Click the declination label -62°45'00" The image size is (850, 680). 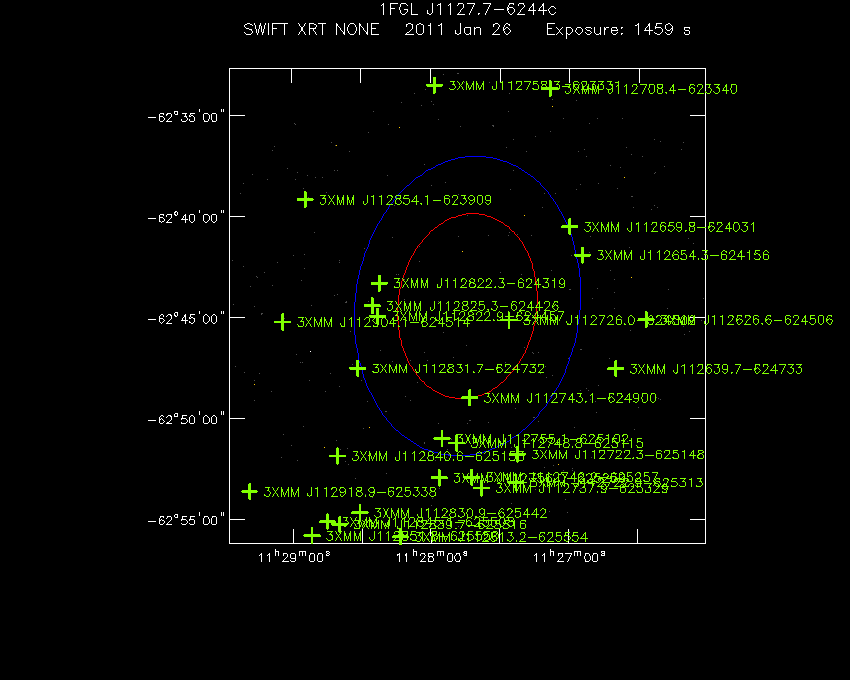186,319
